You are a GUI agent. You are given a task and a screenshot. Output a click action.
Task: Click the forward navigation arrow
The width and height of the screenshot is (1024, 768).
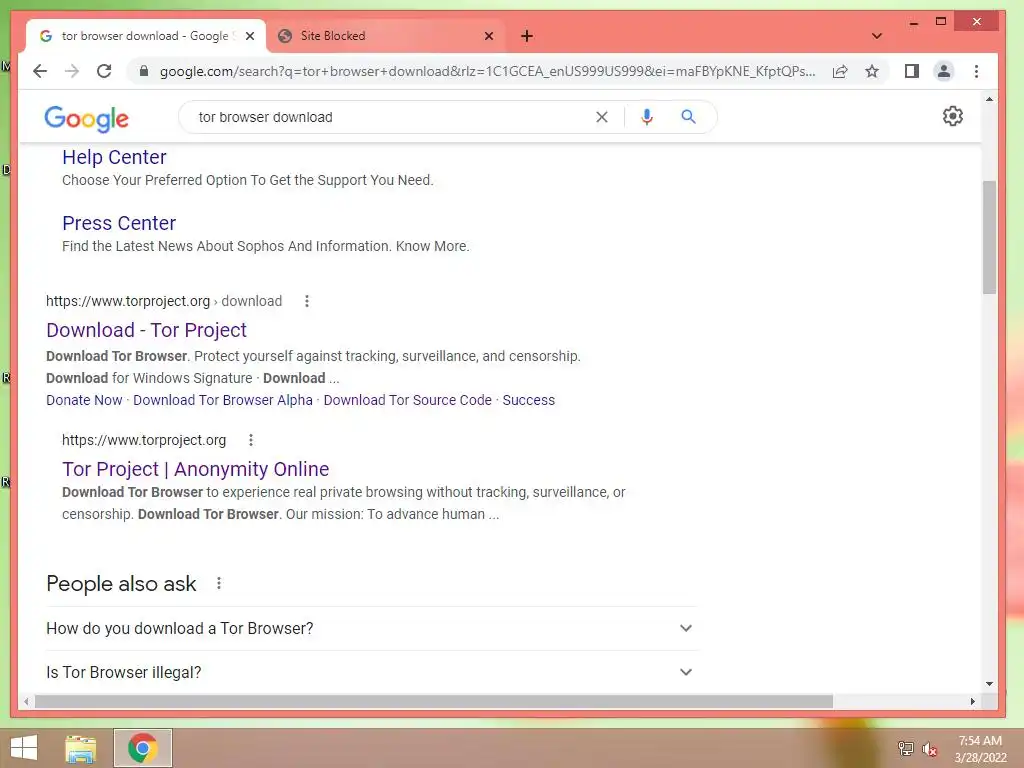(72, 71)
